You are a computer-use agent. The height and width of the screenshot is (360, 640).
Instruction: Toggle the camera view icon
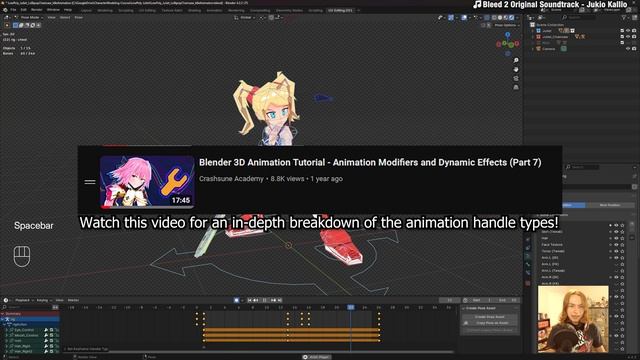click(516, 78)
